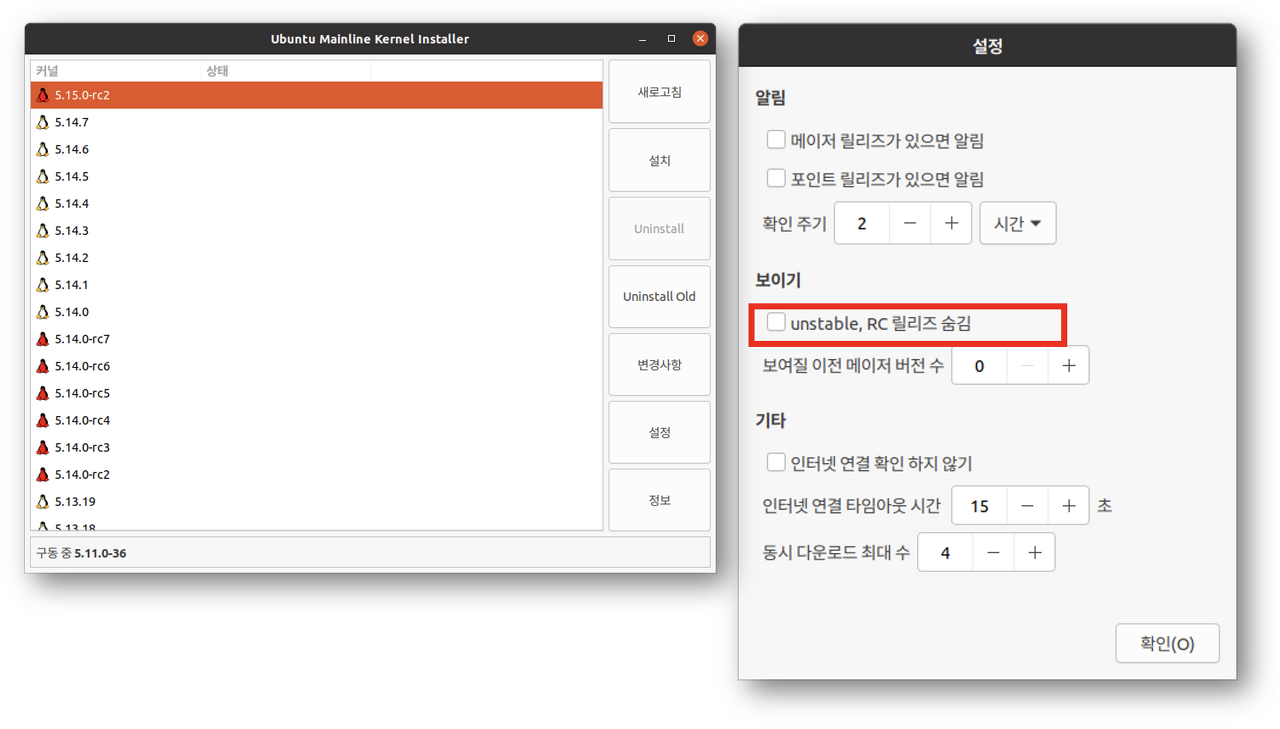Click the red penguin icon for 5.14.0-rc3

(42, 447)
